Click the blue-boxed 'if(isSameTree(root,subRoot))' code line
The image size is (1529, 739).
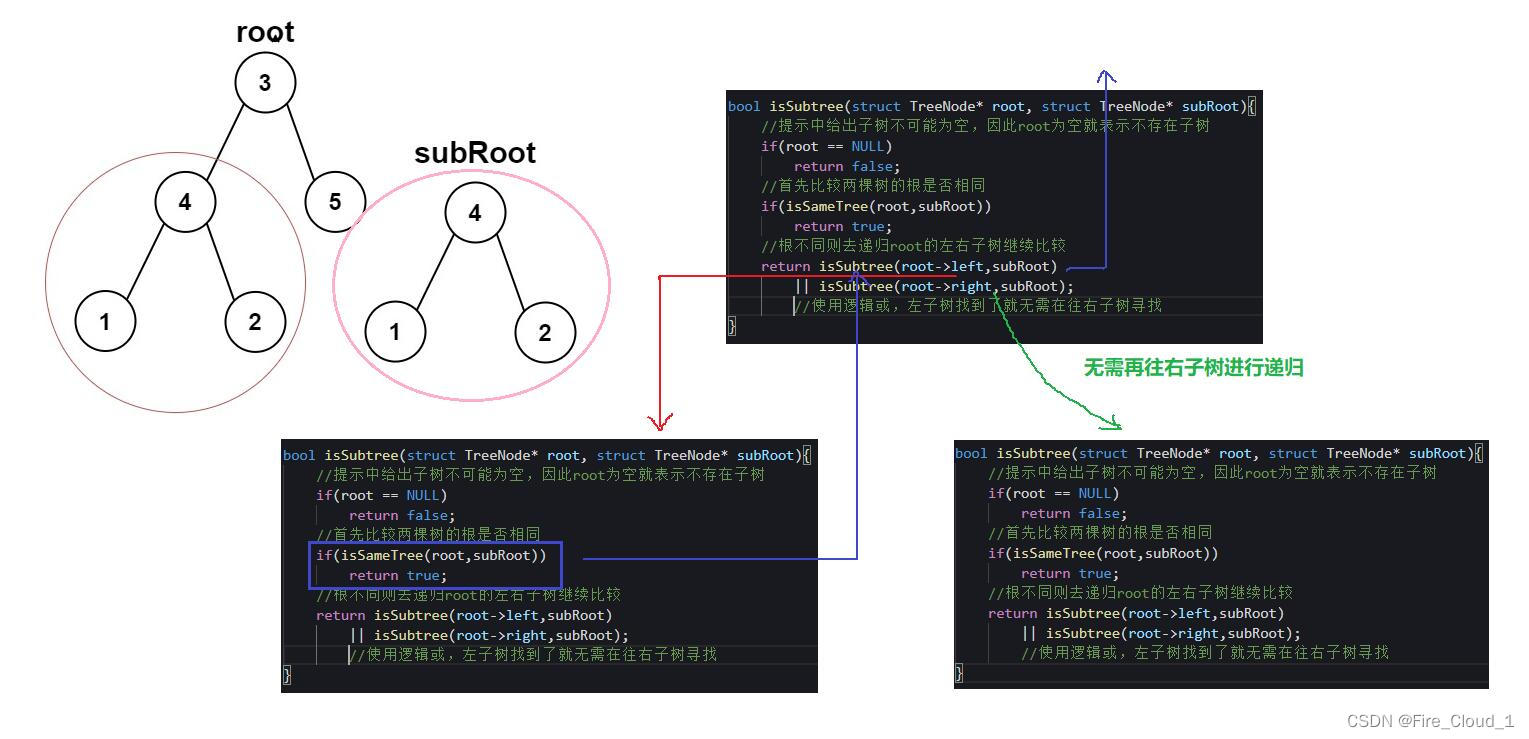pyautogui.click(x=431, y=555)
